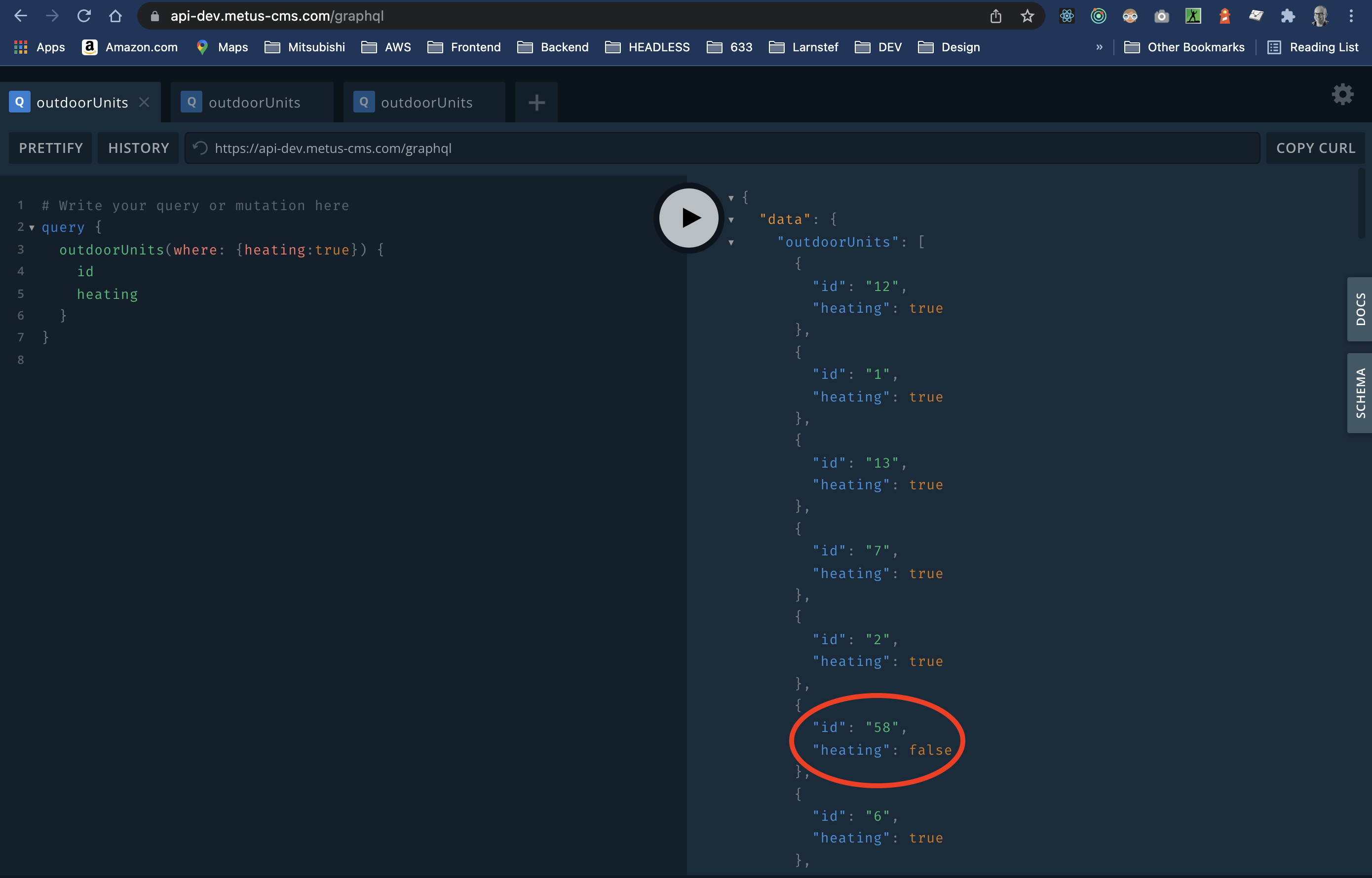Click the padlock site security icon
Viewport: 1372px width, 878px height.
pos(154,16)
